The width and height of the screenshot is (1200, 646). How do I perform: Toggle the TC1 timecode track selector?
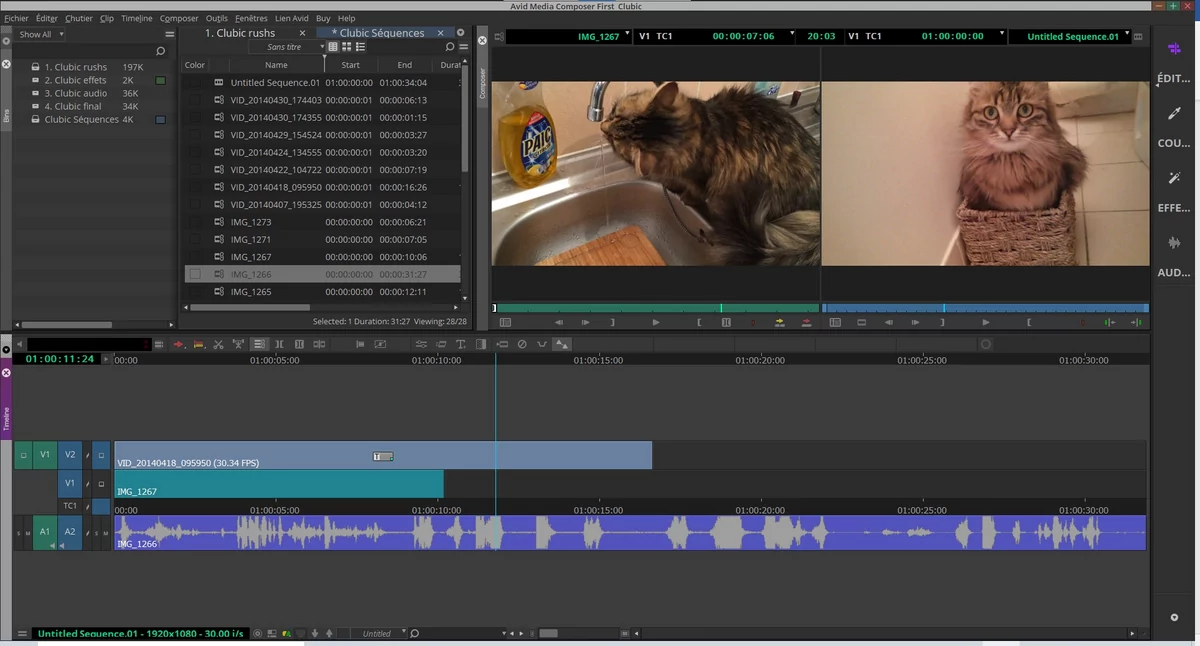pos(70,506)
